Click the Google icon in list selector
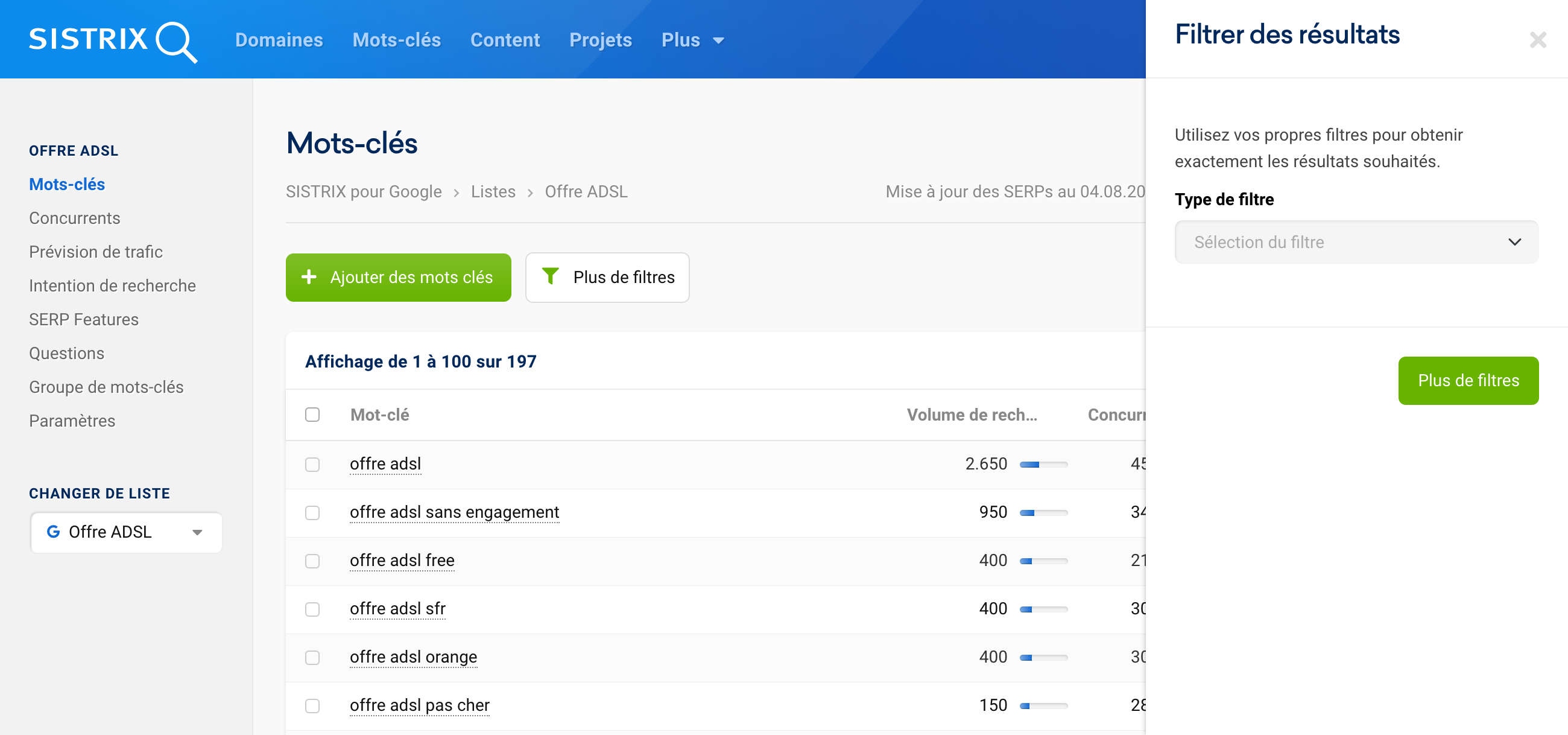 (54, 532)
